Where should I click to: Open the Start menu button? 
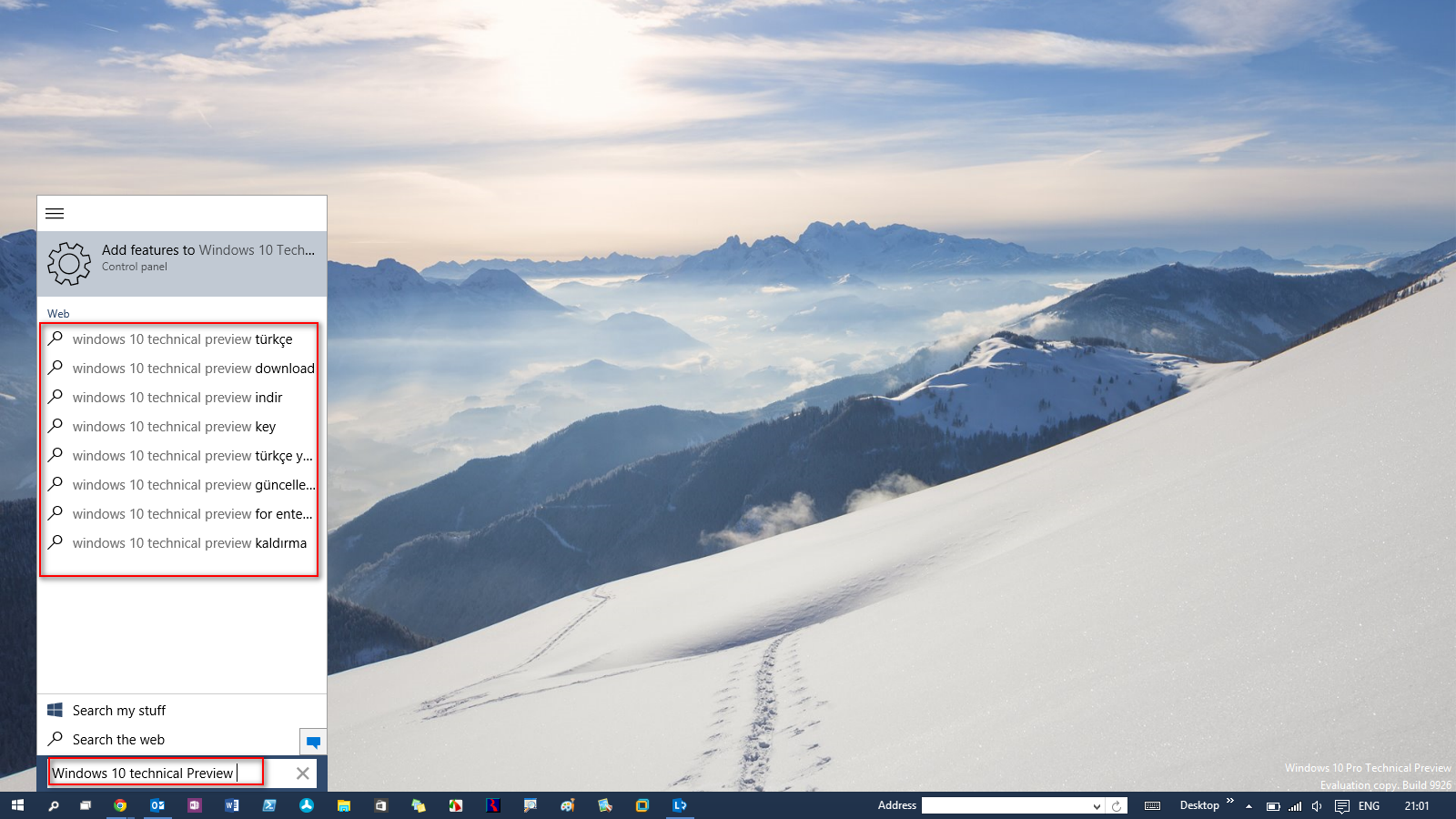point(17,805)
